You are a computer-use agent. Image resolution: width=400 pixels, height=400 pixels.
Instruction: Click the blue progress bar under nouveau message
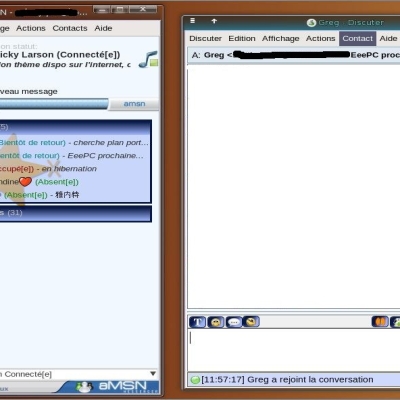tap(54, 104)
